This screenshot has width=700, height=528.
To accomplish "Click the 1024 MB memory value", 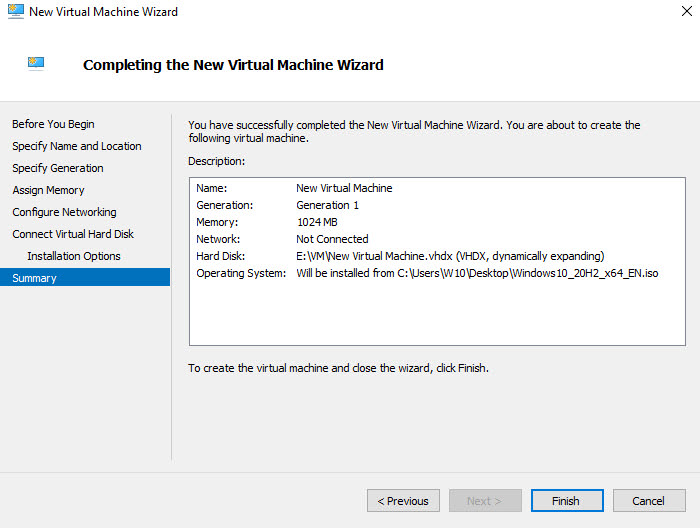I will (317, 222).
